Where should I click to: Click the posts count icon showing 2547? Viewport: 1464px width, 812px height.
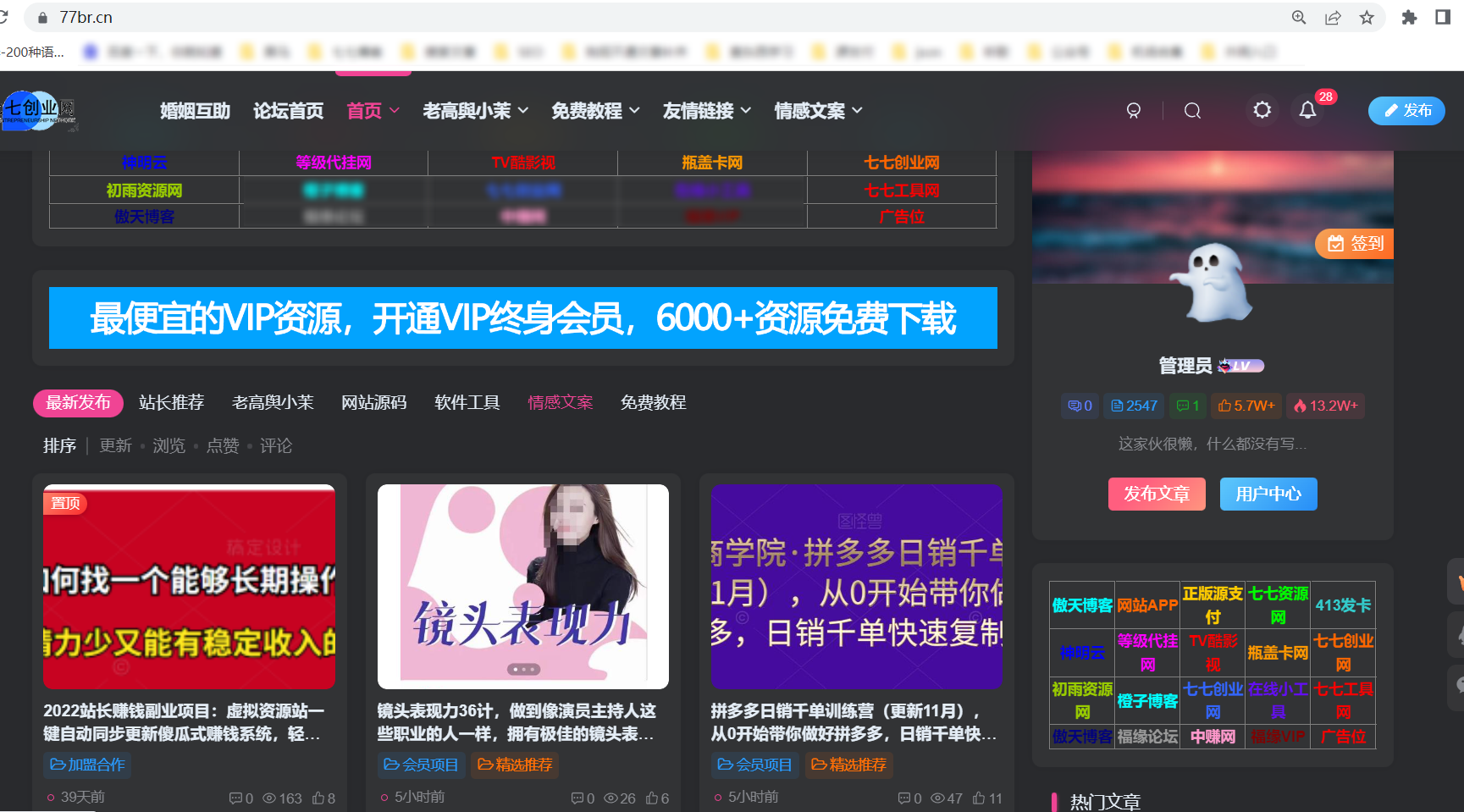pyautogui.click(x=1134, y=406)
